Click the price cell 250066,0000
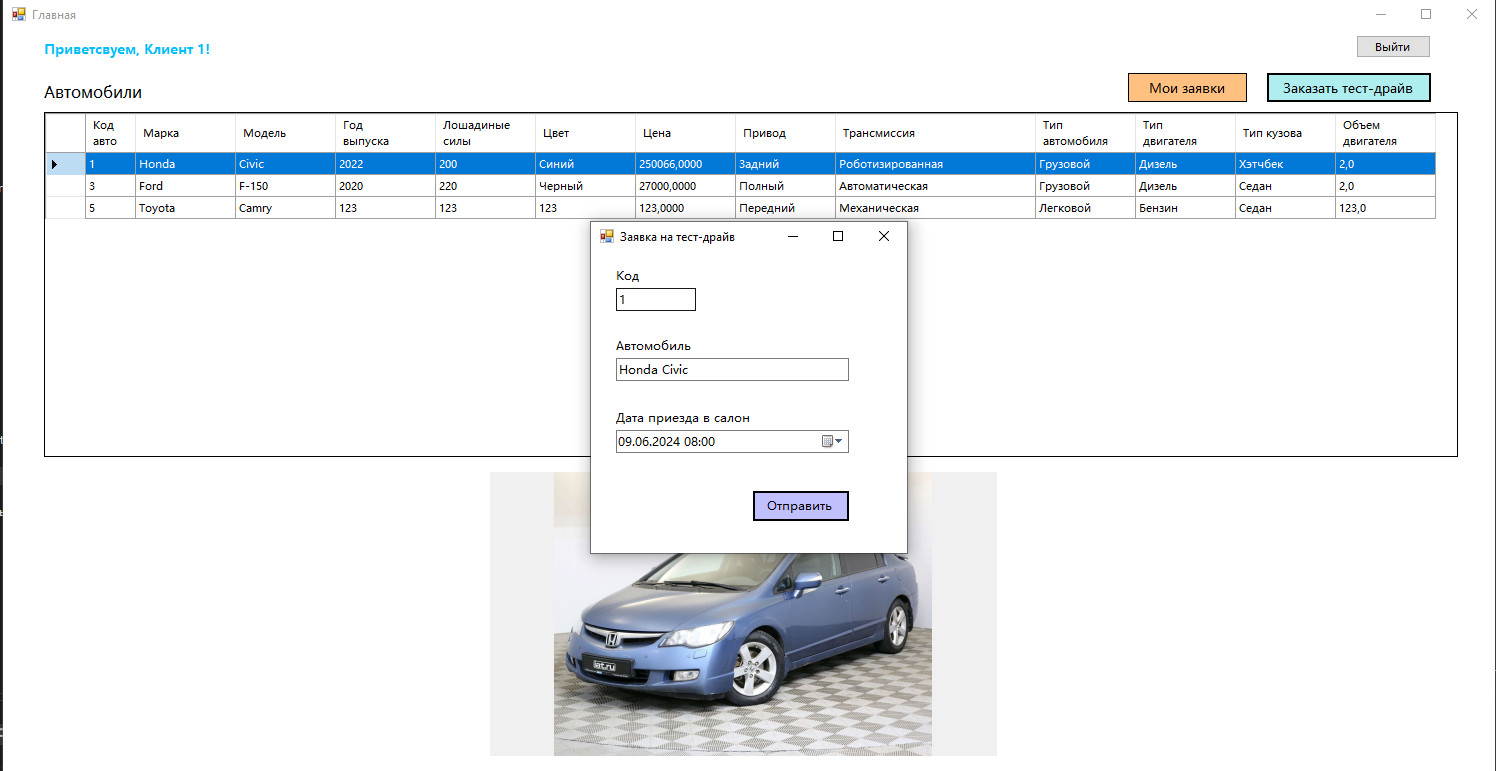The width and height of the screenshot is (1496, 771). pyautogui.click(x=685, y=164)
